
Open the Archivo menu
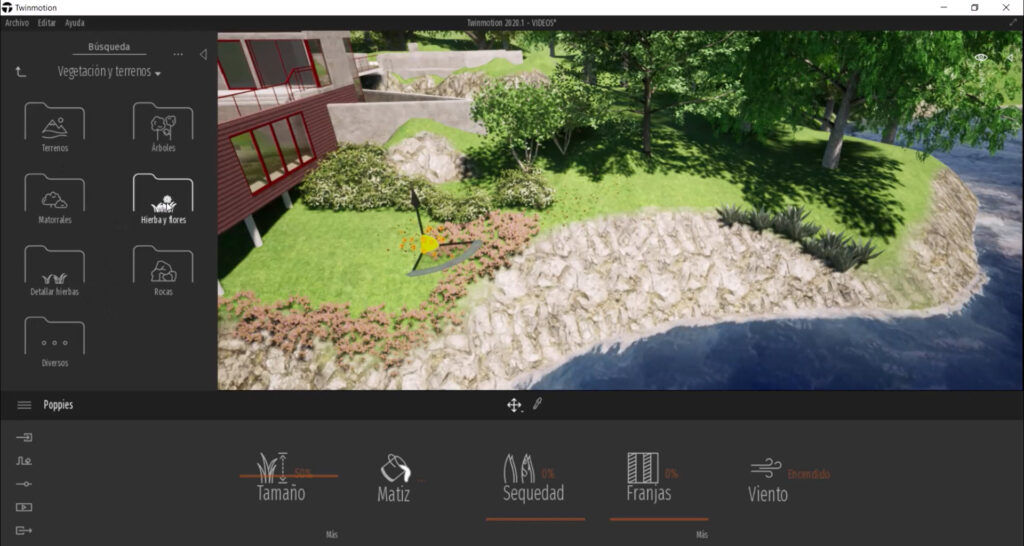pos(17,23)
